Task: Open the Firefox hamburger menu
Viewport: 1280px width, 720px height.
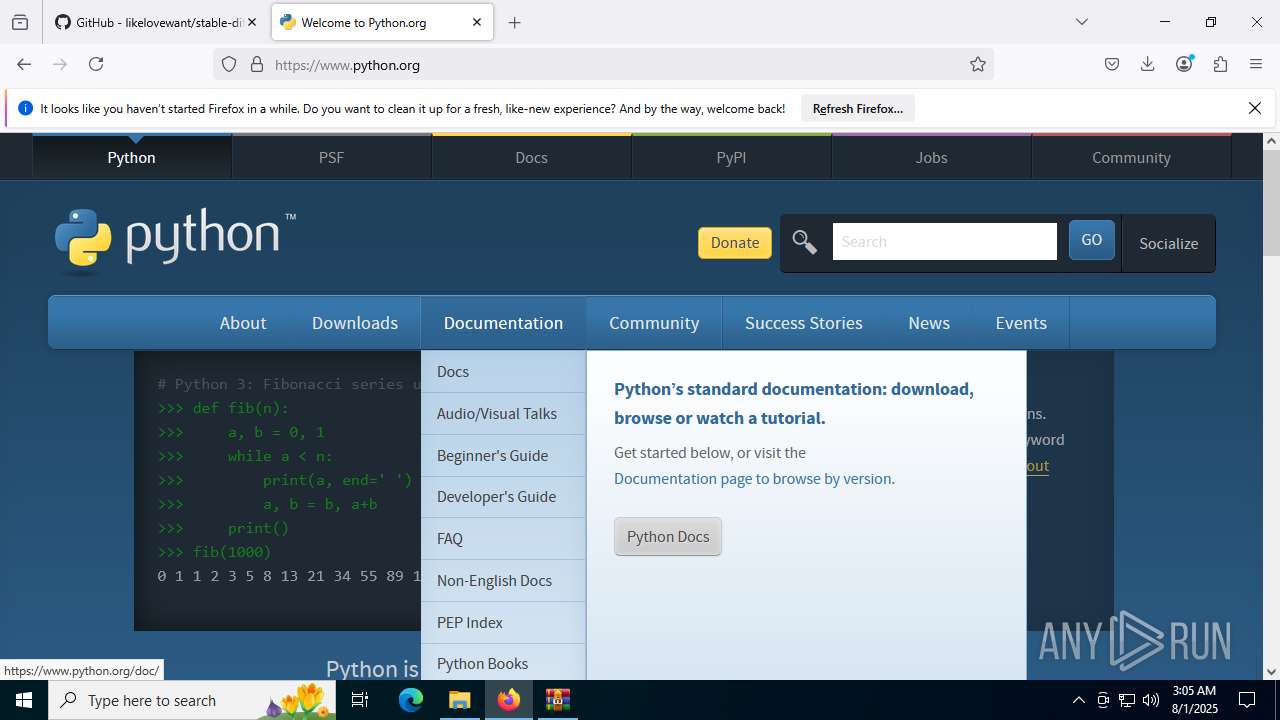Action: (1256, 64)
